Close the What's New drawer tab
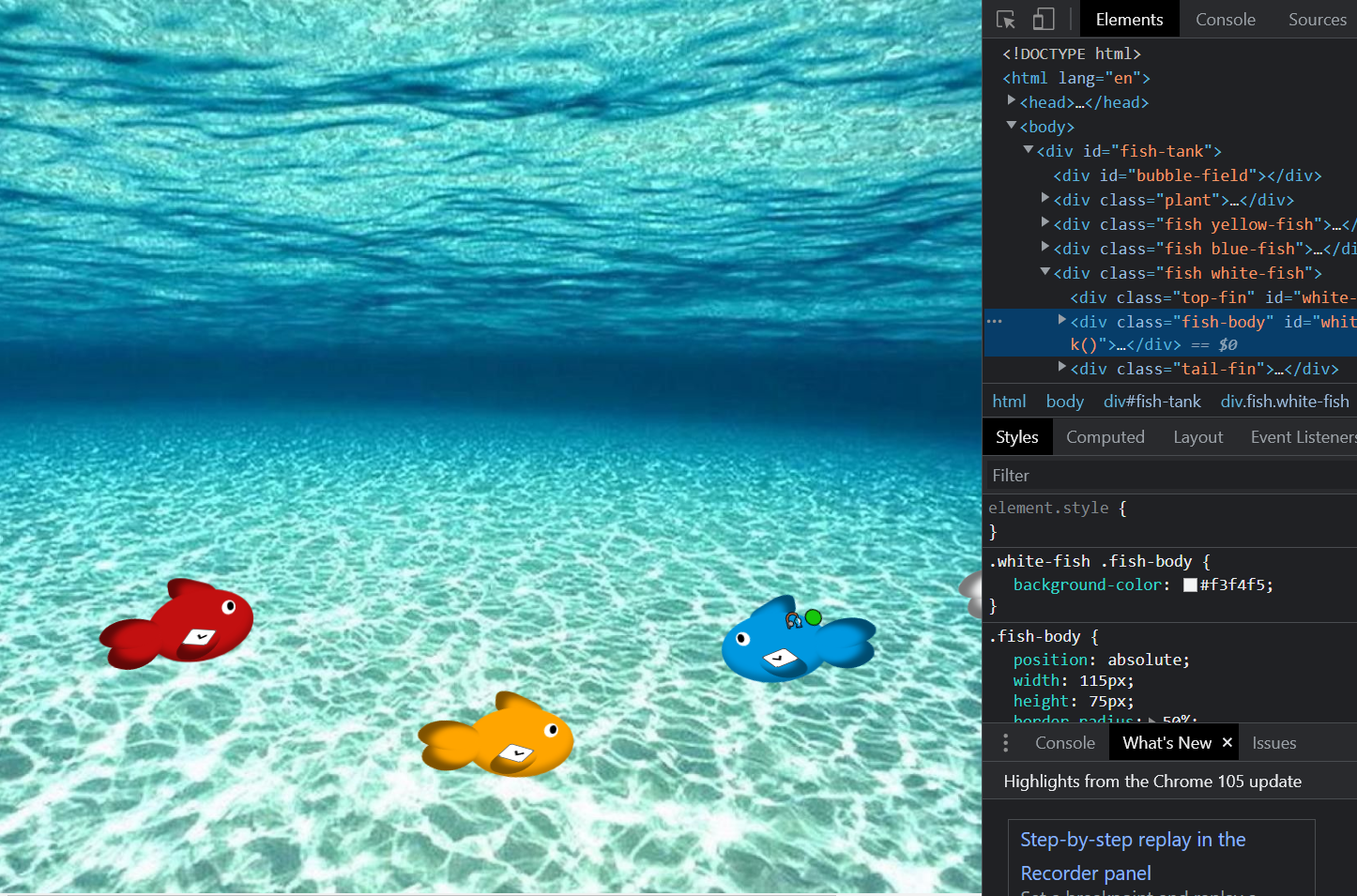 1227,742
